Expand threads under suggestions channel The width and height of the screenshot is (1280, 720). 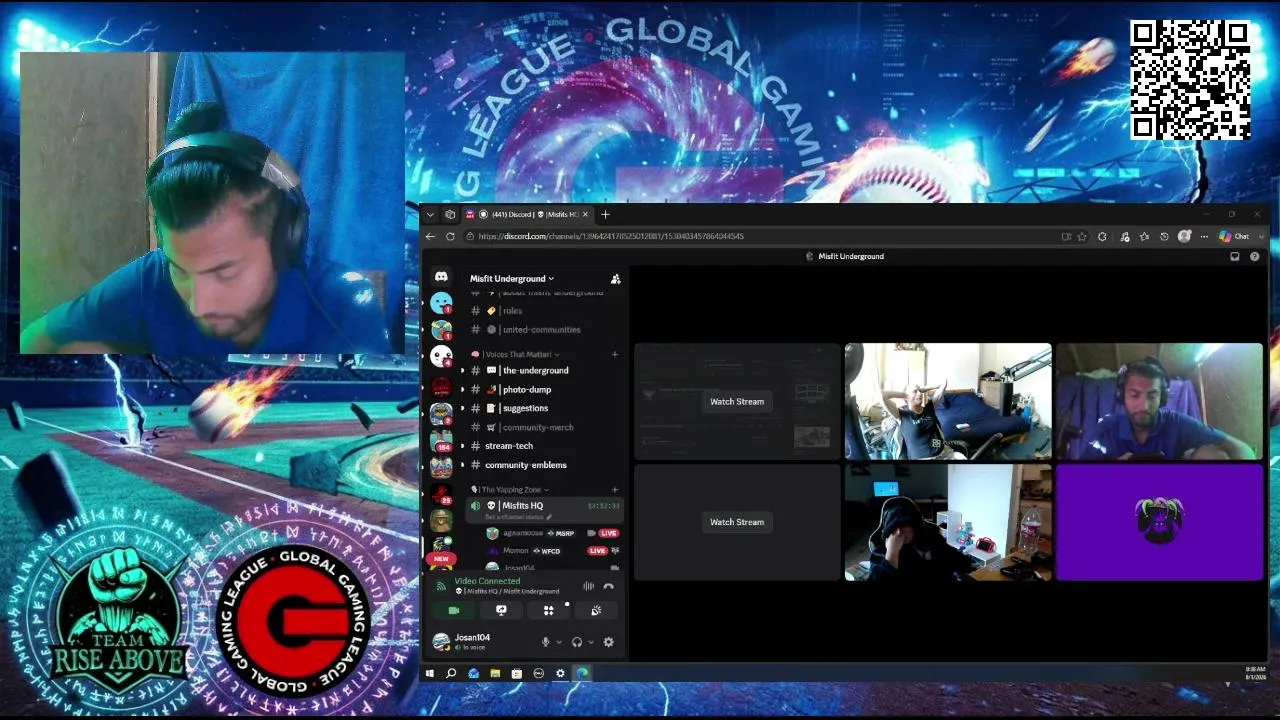(x=462, y=409)
